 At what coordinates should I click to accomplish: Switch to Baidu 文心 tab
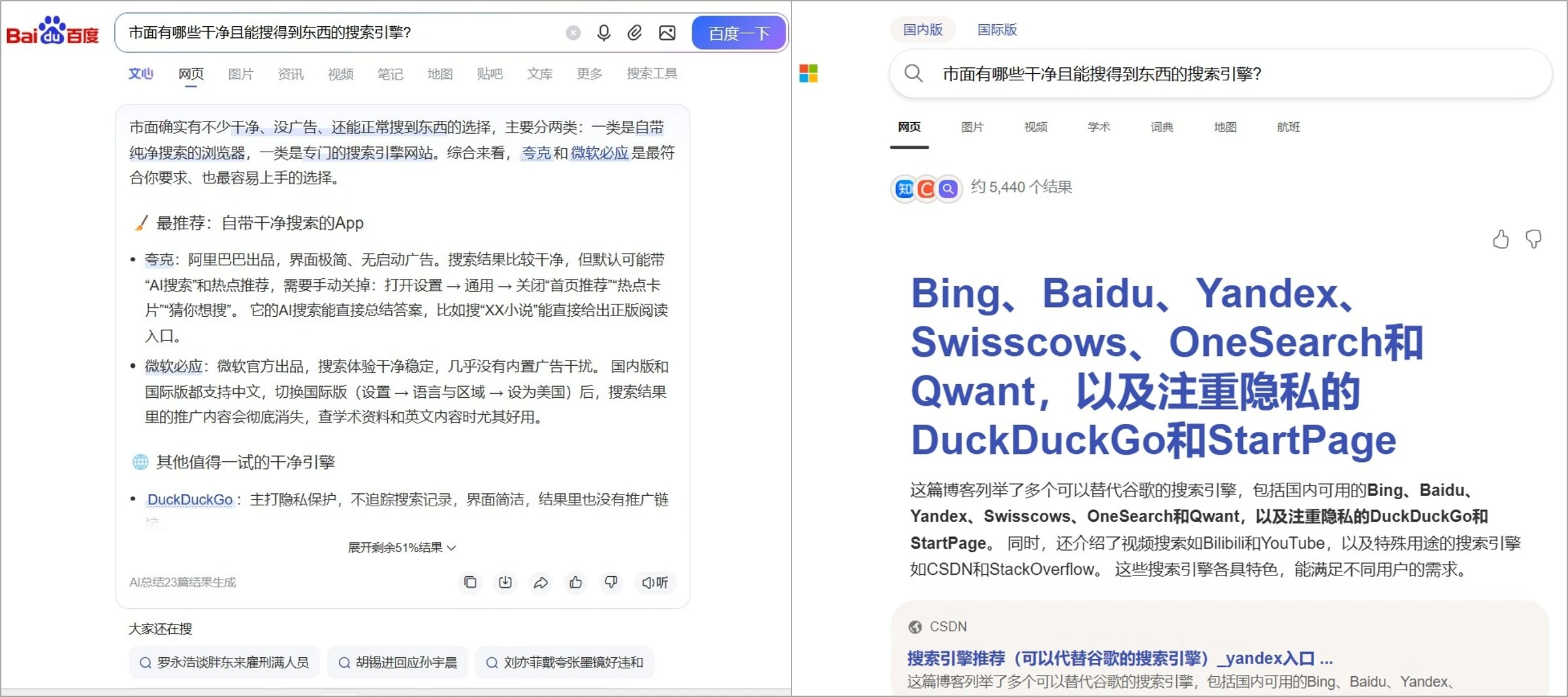(140, 73)
